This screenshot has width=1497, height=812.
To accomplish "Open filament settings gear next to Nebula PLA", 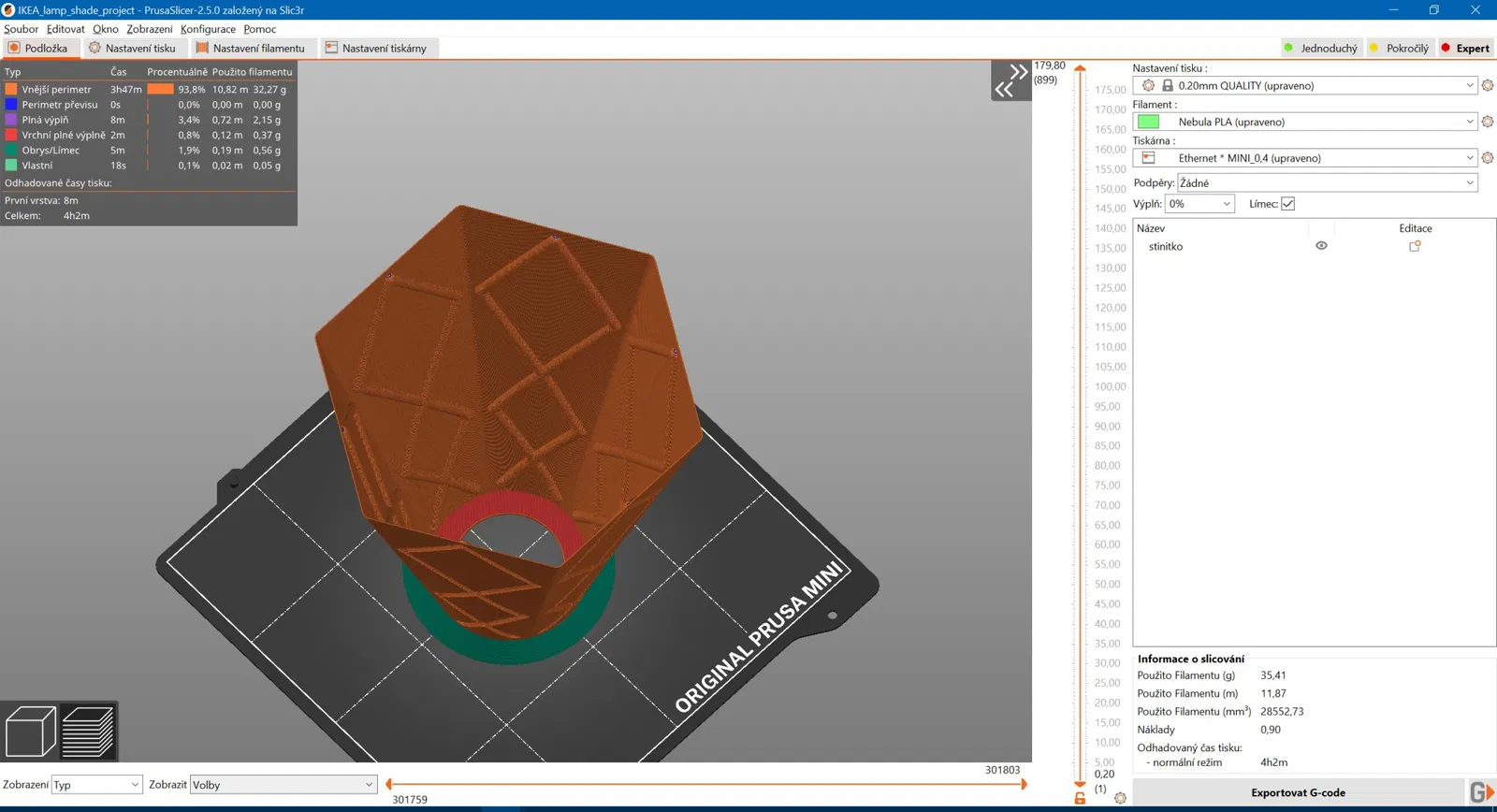I will [1488, 122].
